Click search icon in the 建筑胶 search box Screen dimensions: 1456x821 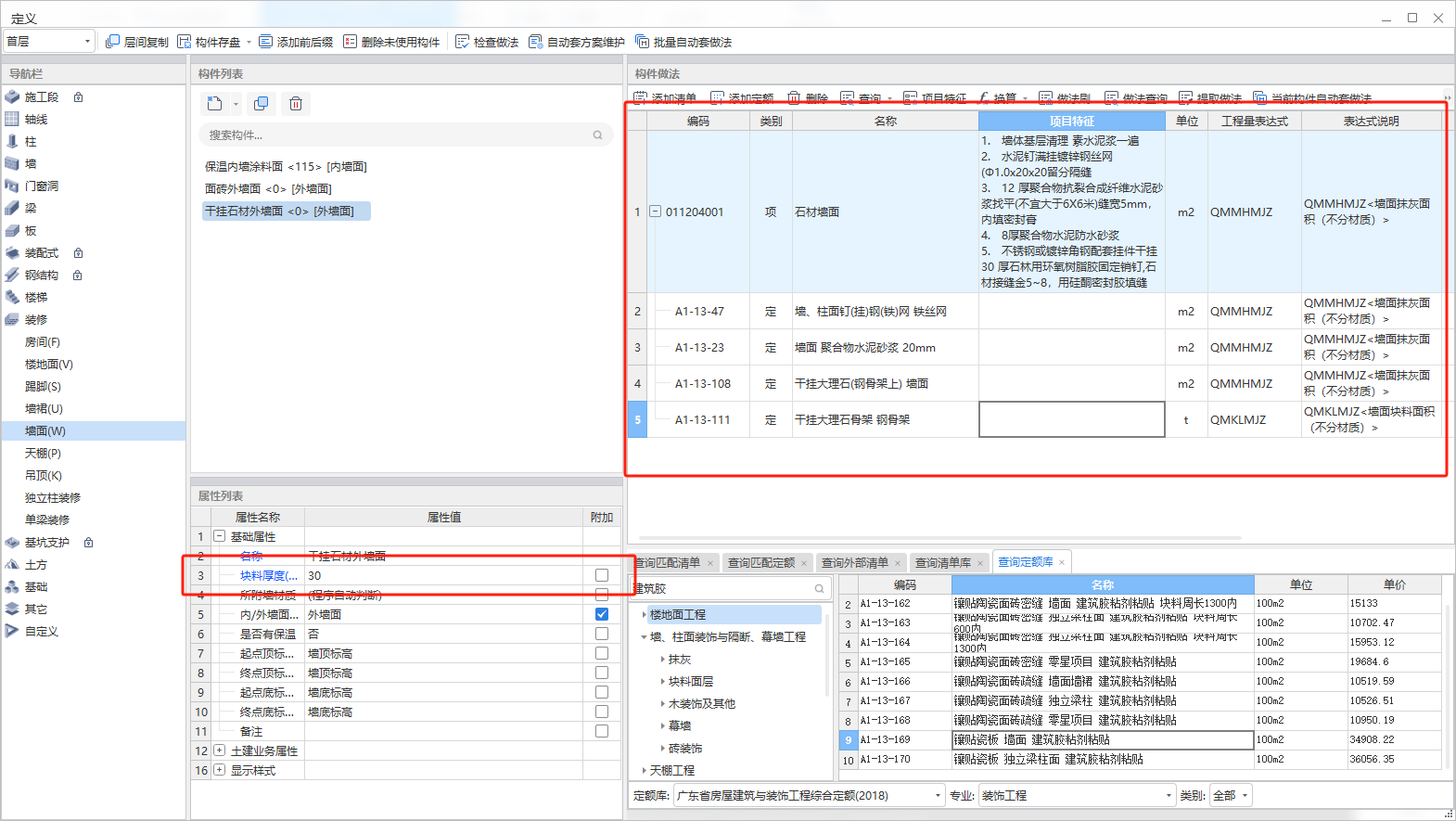(x=820, y=589)
